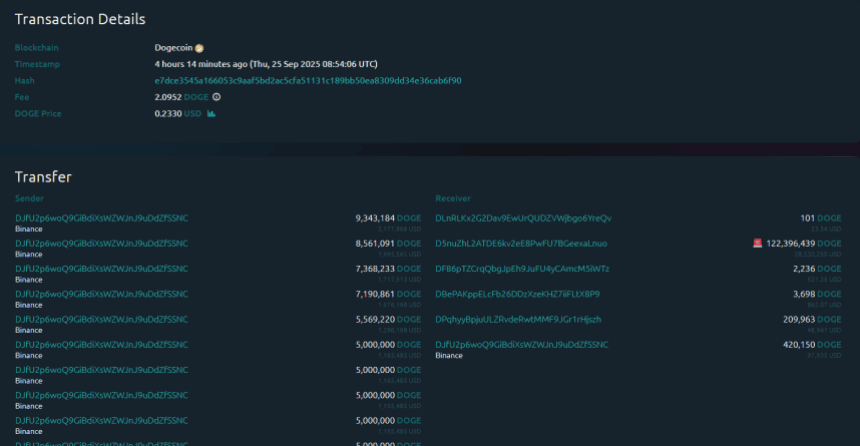Open receiver address D5nuZhL2ATDE6kv...
Image resolution: width=860 pixels, height=446 pixels.
[x=521, y=243]
